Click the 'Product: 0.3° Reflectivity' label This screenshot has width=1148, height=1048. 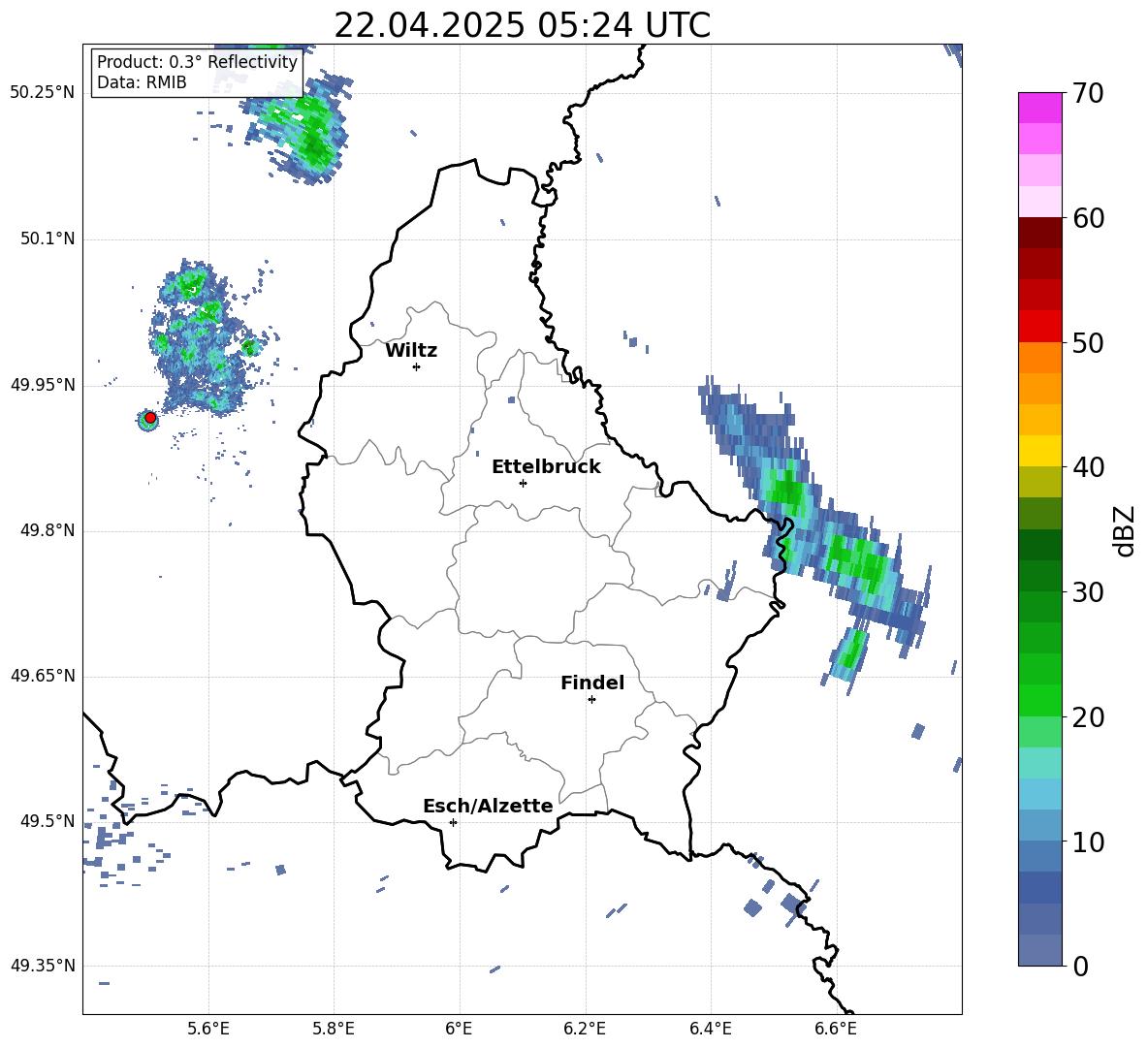point(197,61)
